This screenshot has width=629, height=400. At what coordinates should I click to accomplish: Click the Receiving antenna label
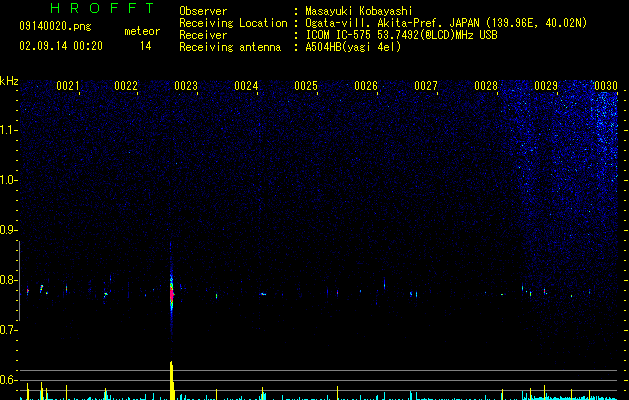(x=230, y=47)
